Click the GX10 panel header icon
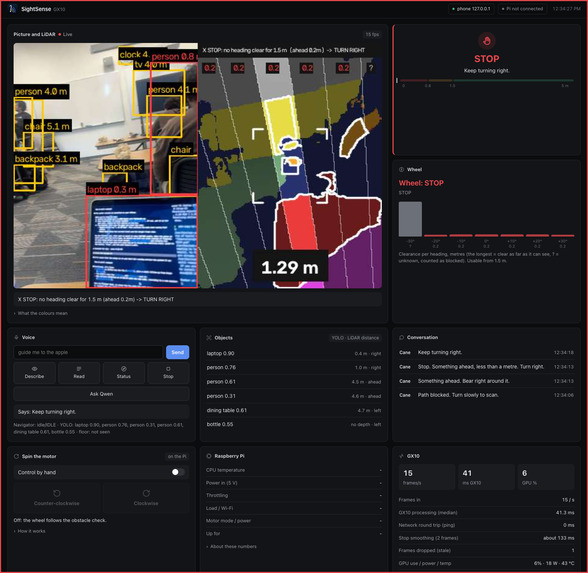This screenshot has width=588, height=573. [x=402, y=456]
